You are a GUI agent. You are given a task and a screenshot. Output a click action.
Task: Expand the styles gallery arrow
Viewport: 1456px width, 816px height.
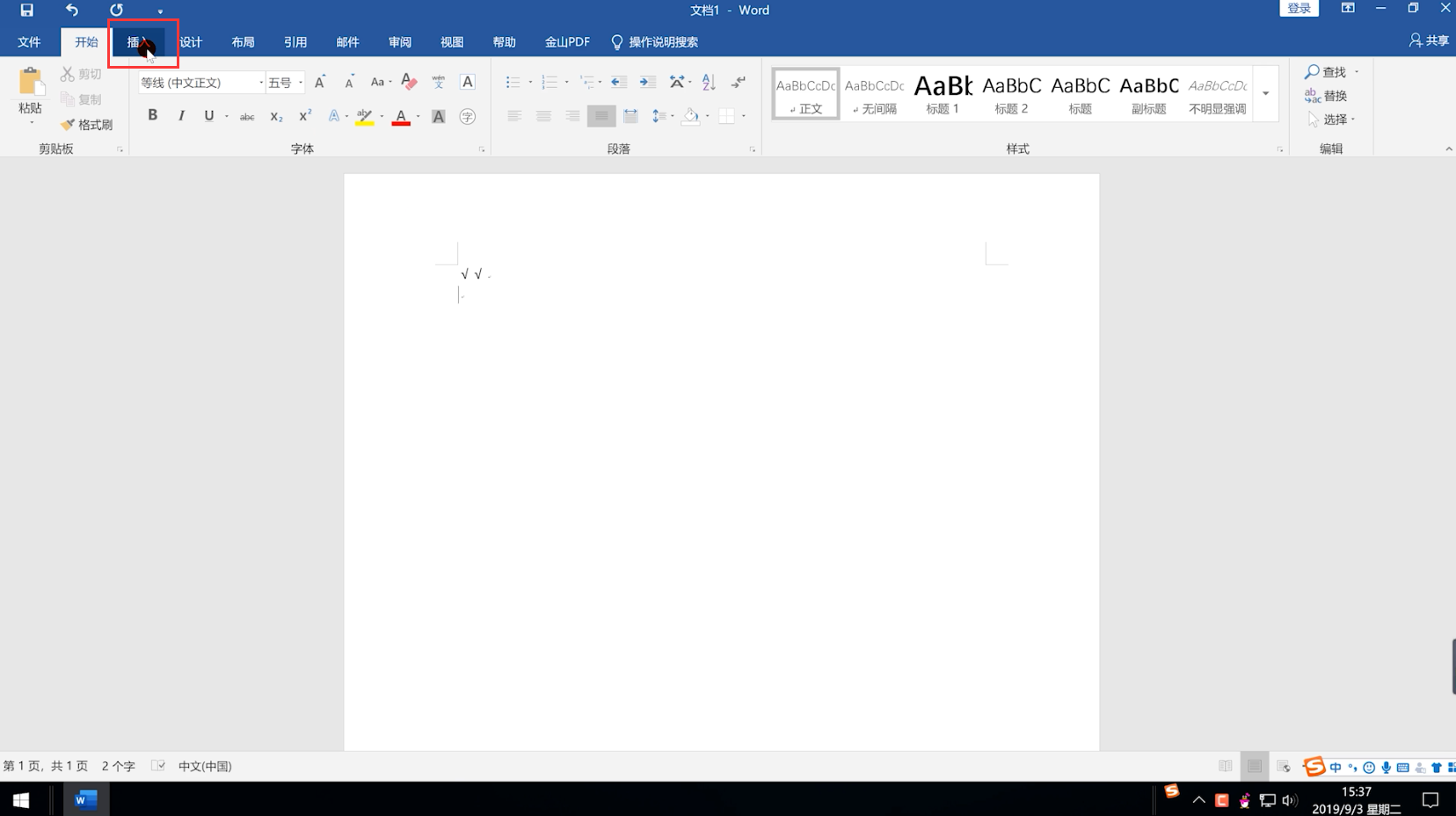(x=1265, y=93)
